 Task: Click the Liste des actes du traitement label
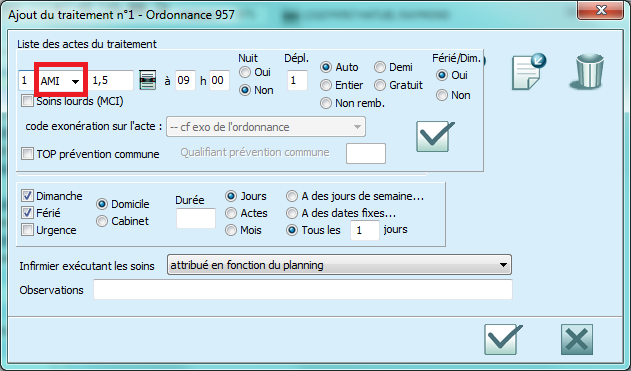tap(87, 44)
